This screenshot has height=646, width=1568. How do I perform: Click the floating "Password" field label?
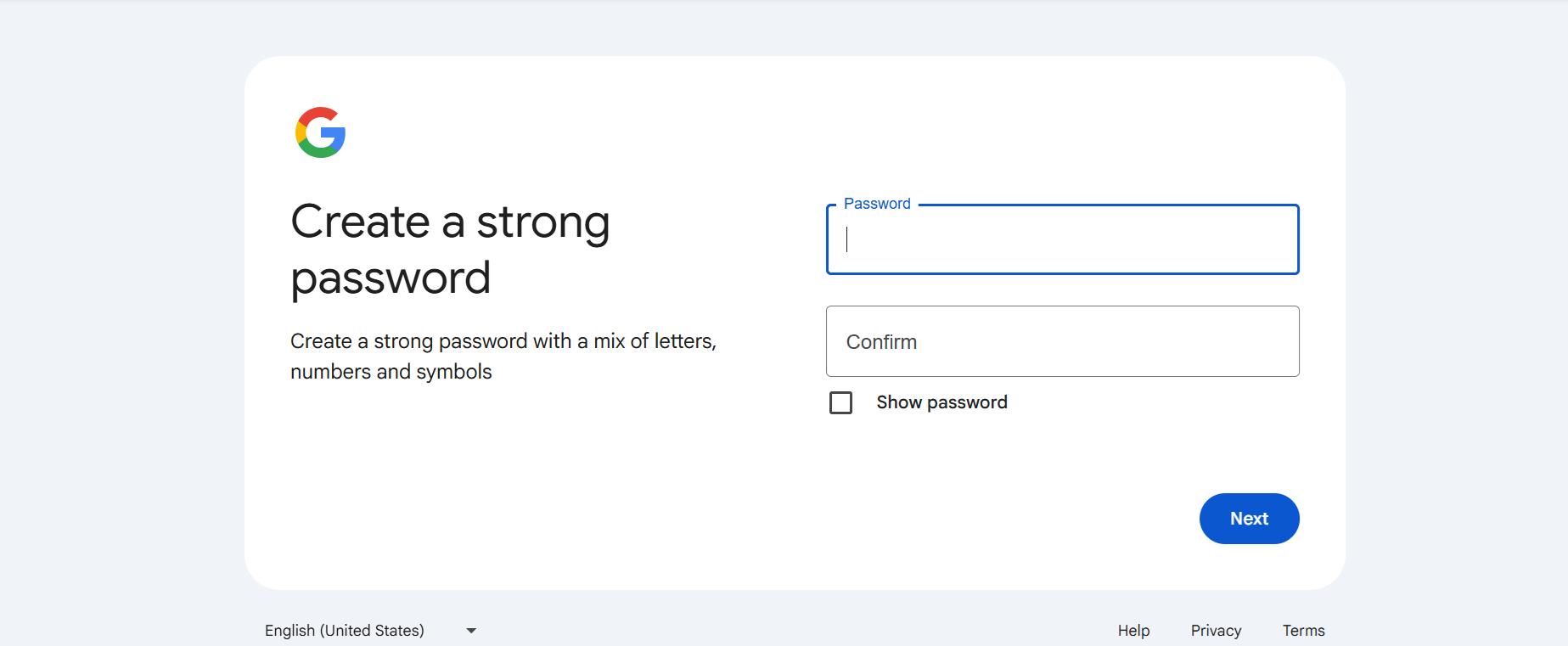[x=877, y=204]
